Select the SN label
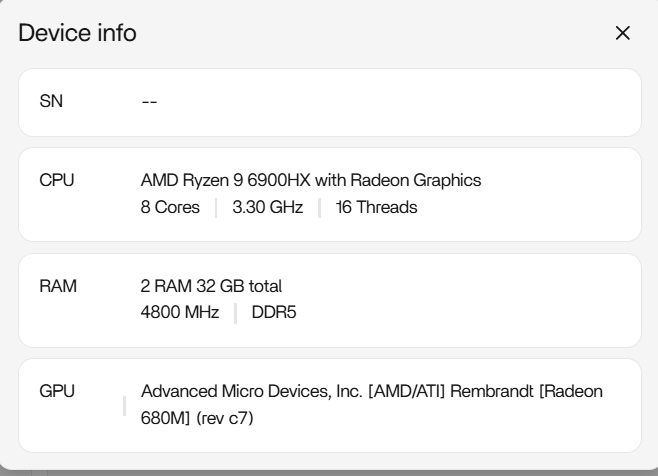The image size is (658, 476). 51,102
